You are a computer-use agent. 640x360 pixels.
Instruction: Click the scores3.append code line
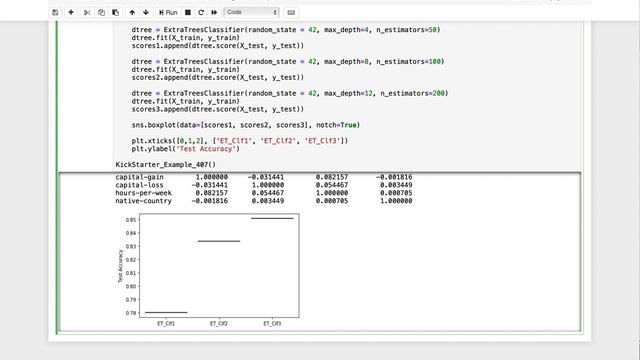[x=218, y=109]
